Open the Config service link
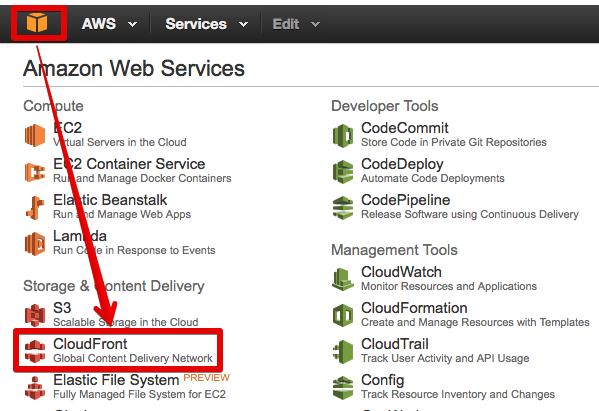 pos(382,380)
